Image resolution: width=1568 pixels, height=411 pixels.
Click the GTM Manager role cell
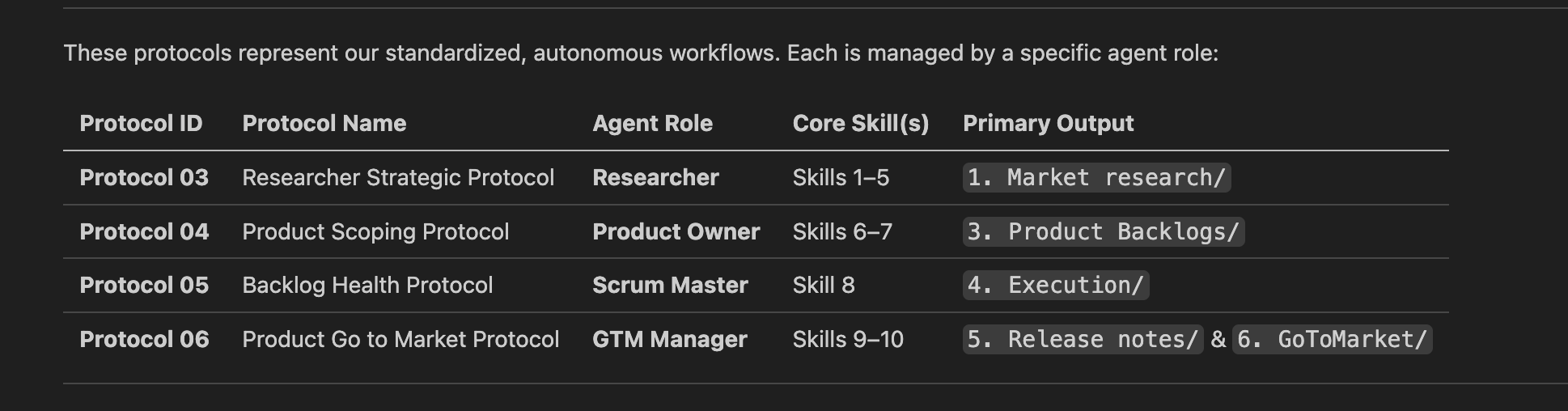pos(669,339)
